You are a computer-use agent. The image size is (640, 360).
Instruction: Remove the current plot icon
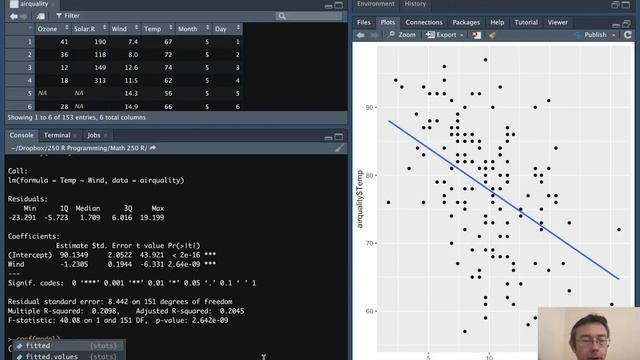pos(476,36)
